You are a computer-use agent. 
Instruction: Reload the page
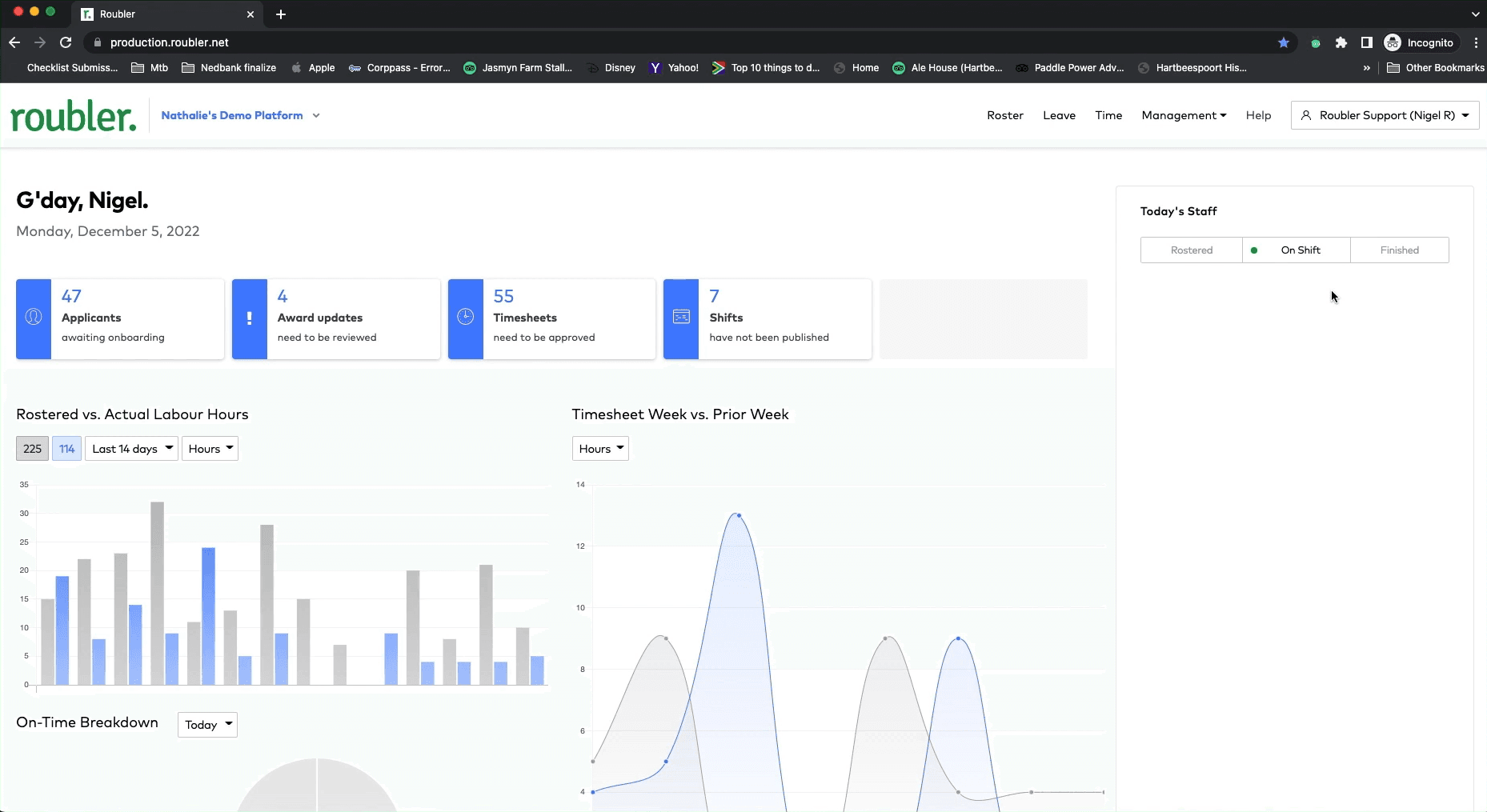[x=66, y=42]
